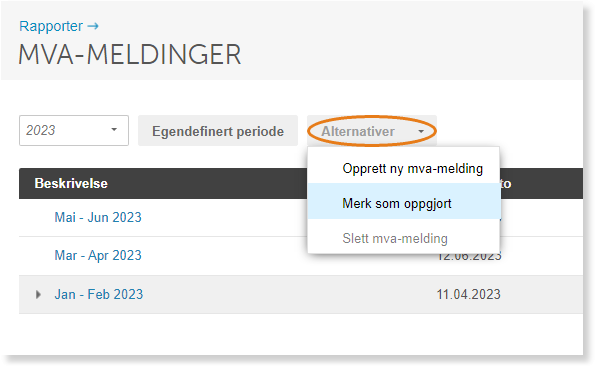Expand the Jan - Feb 2023 row triangle
596x368 pixels.
[38, 294]
